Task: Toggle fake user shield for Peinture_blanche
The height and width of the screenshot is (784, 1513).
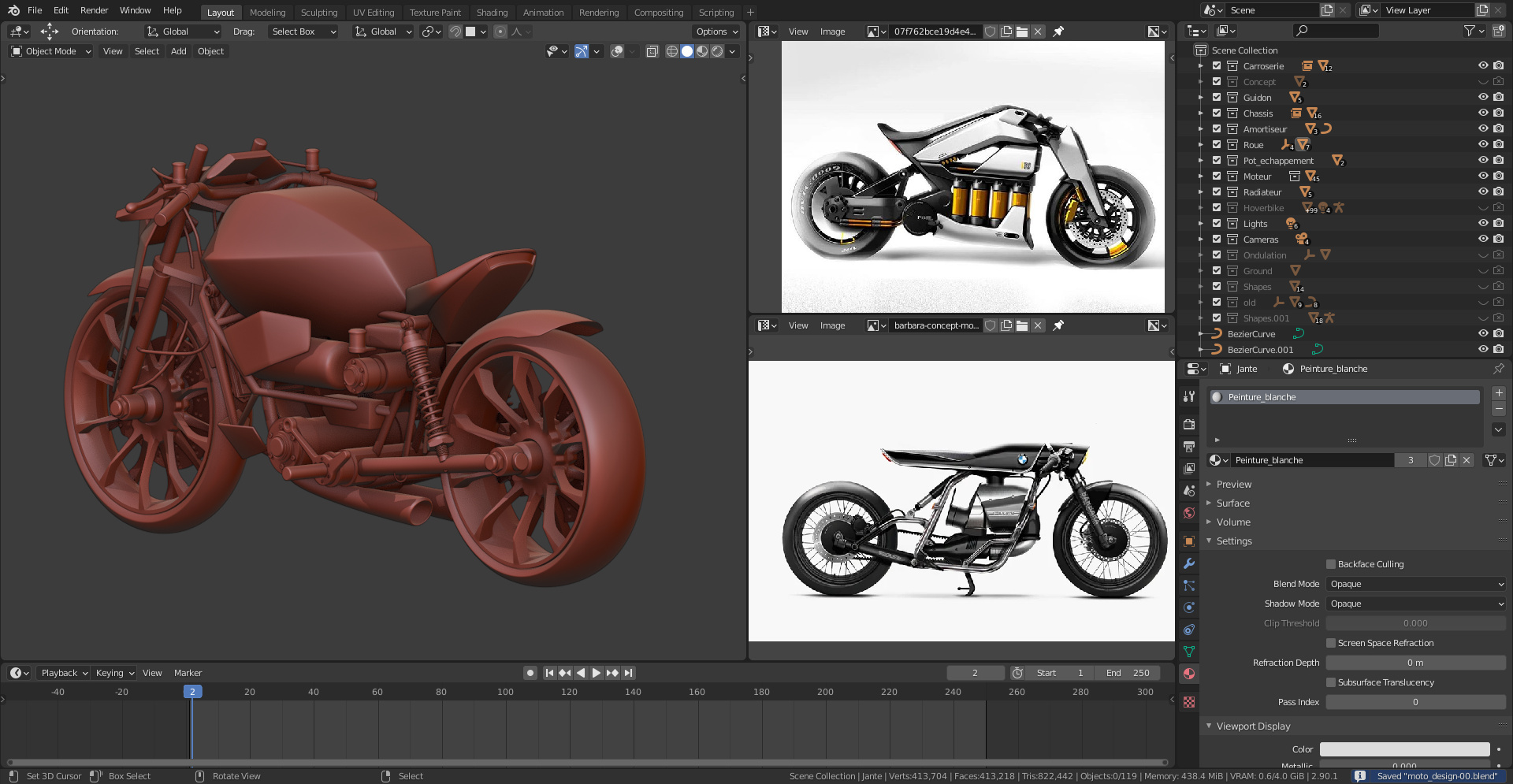Action: click(1435, 460)
